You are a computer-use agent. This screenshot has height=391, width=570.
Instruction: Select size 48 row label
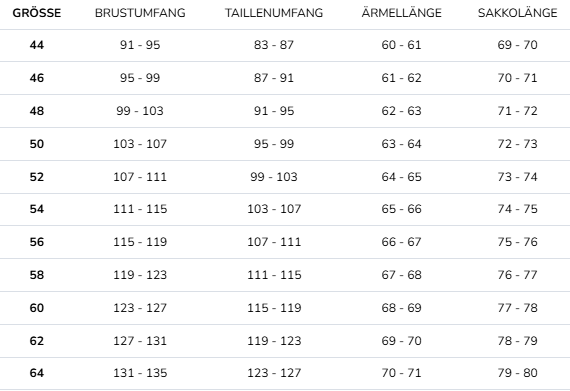tap(37, 111)
